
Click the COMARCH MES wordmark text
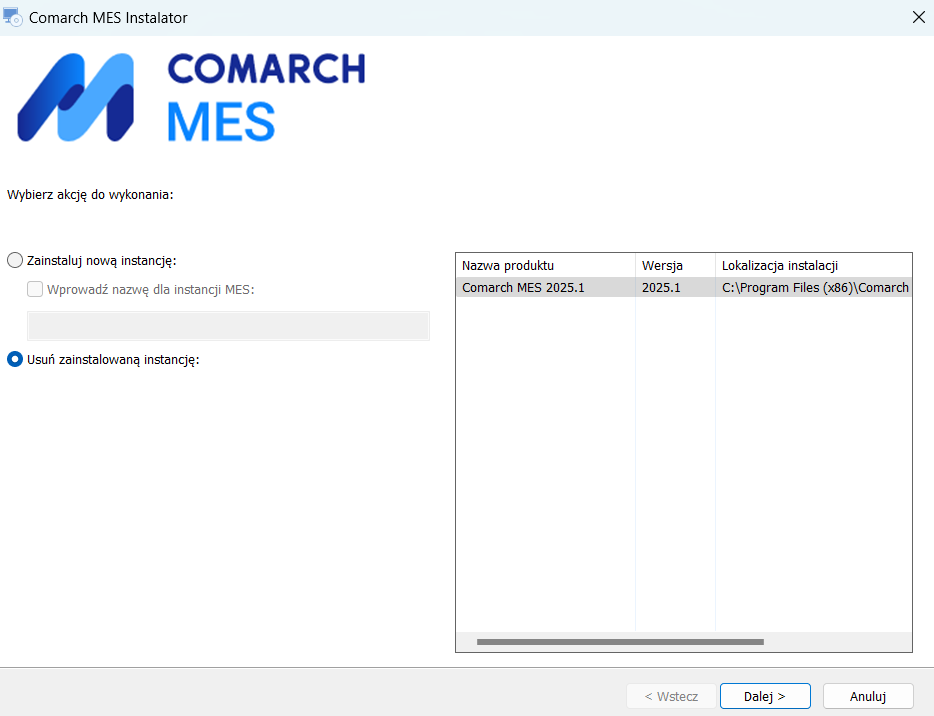(x=266, y=97)
